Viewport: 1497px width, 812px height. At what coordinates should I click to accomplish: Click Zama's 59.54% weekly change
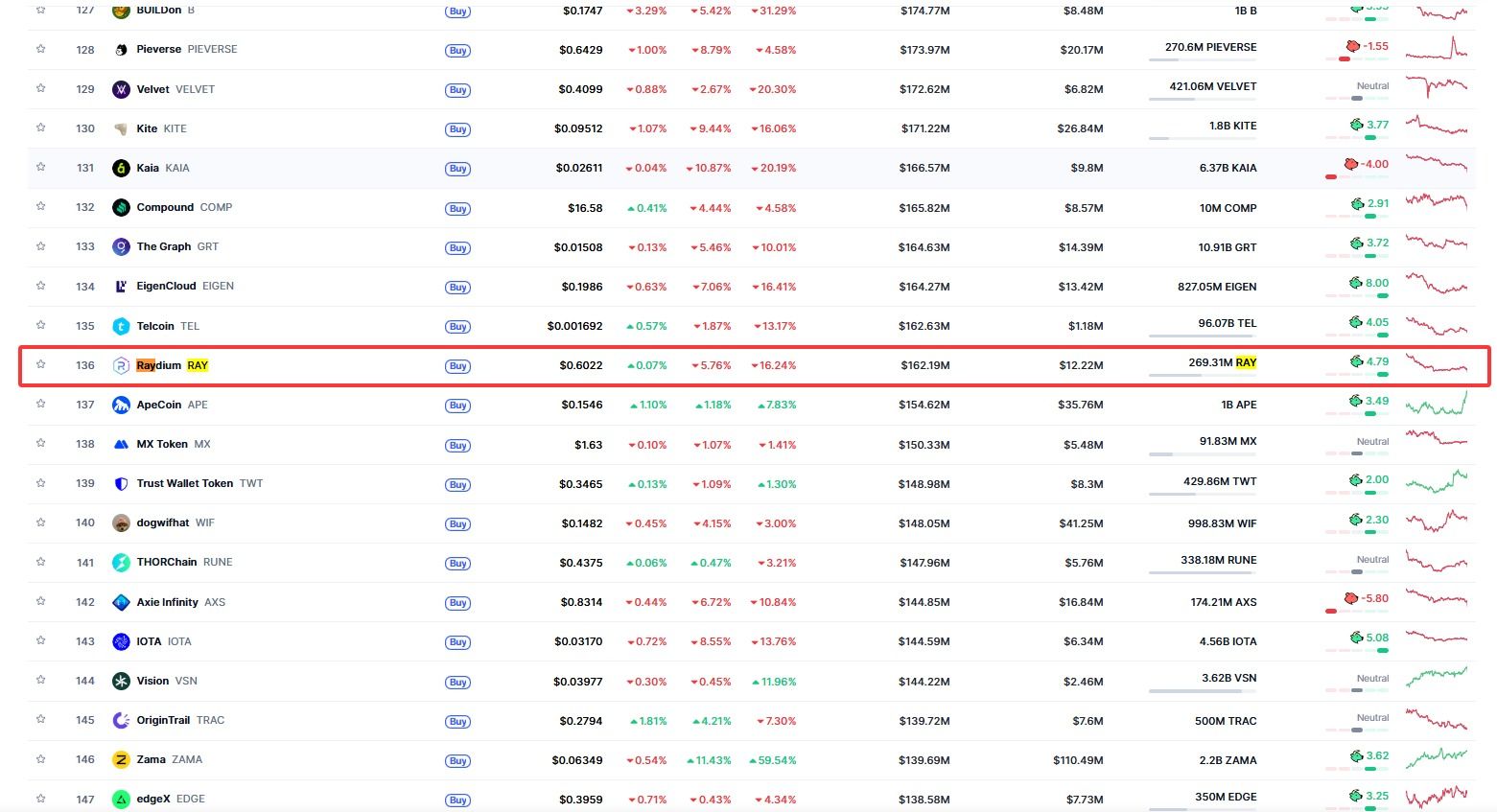coord(772,760)
